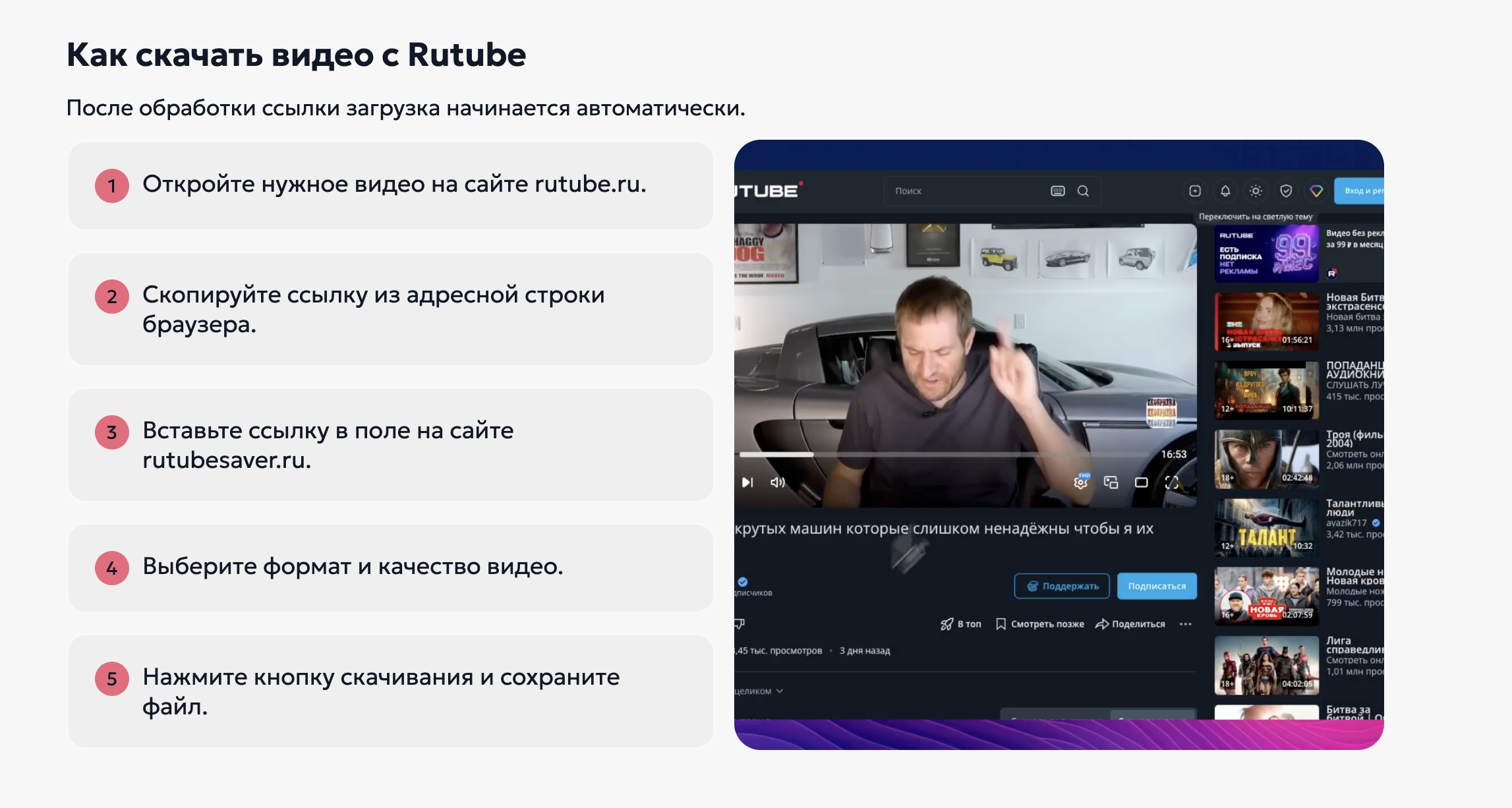The image size is (1512, 808).
Task: Skip to the next video
Action: (747, 482)
